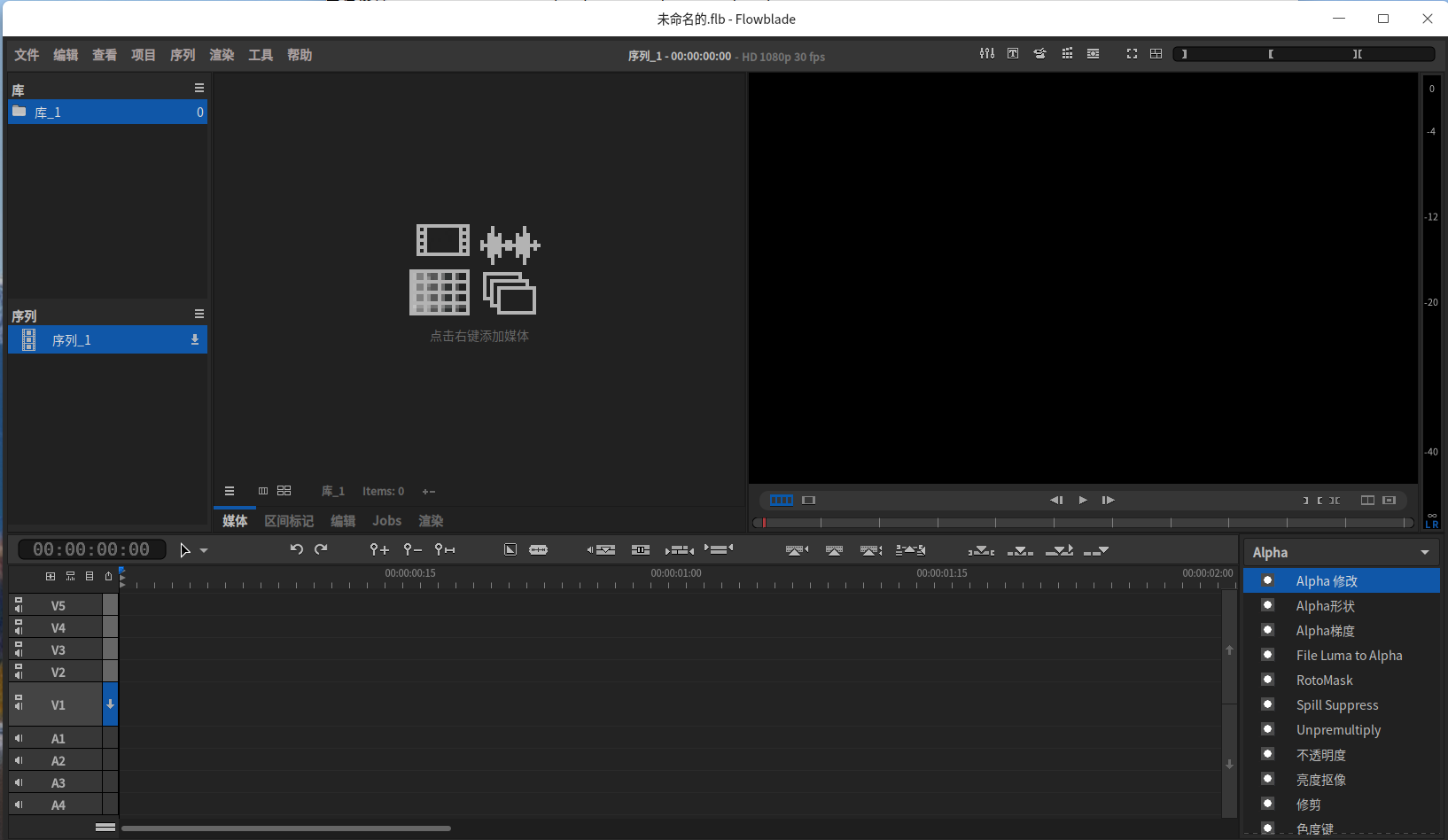Click the redo arrow in timeline toolbar
Screen dimensions: 1448x840
(x=321, y=549)
